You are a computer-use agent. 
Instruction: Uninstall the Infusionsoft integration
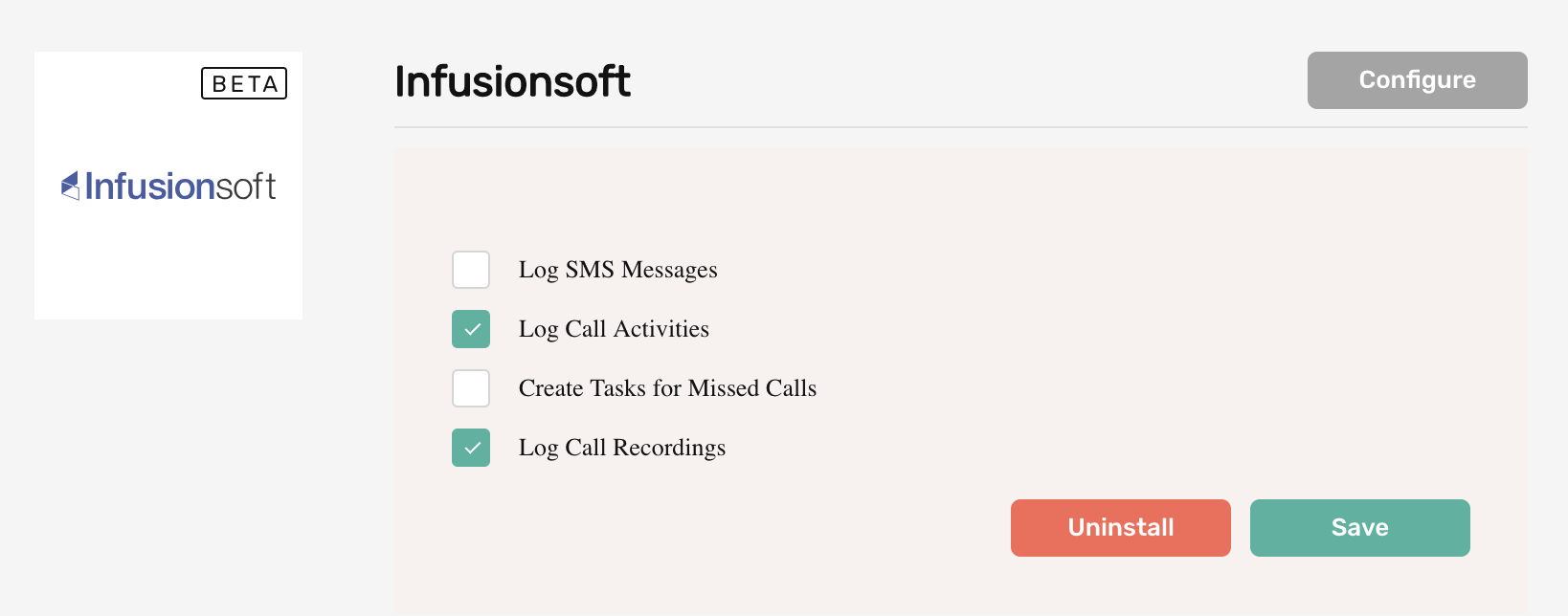(x=1121, y=528)
